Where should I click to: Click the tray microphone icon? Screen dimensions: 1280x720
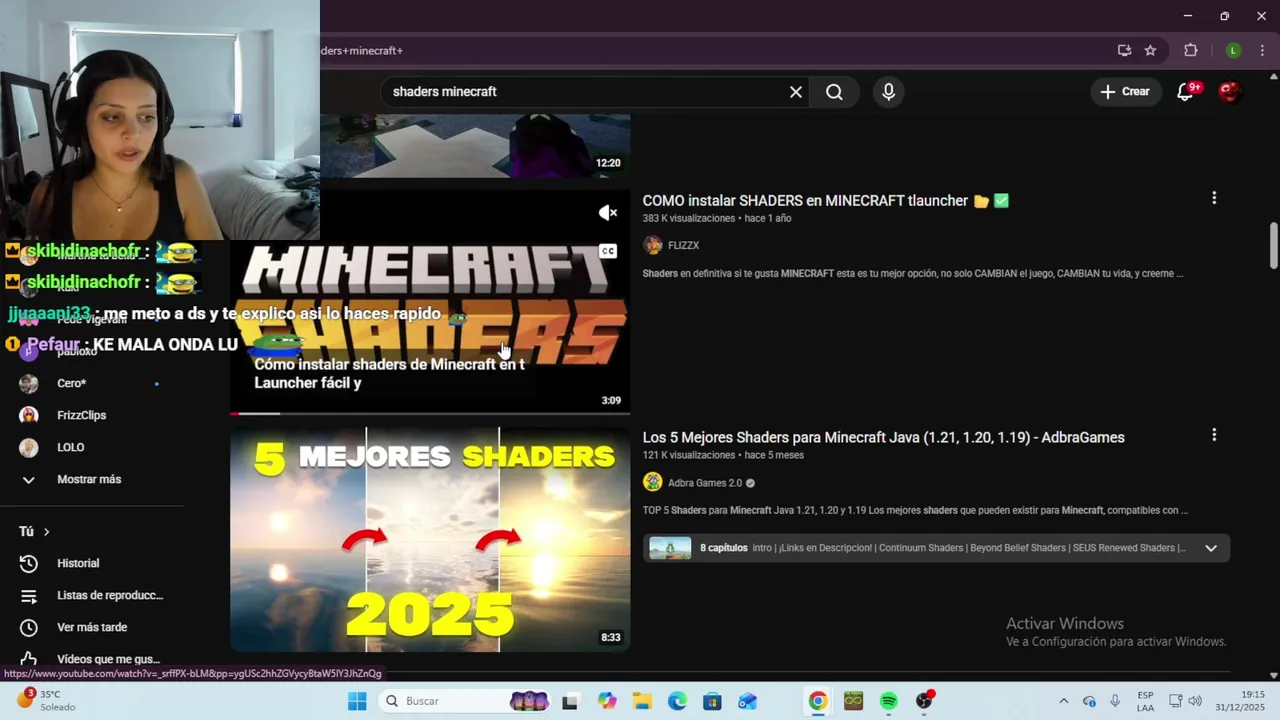pyautogui.click(x=1115, y=701)
